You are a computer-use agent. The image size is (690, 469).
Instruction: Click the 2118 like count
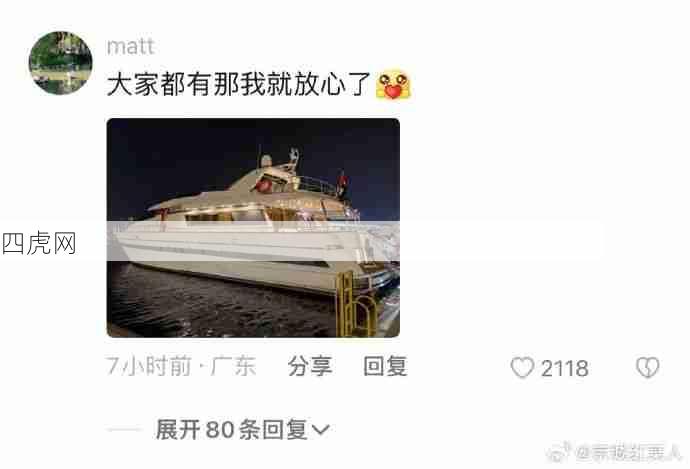click(565, 369)
